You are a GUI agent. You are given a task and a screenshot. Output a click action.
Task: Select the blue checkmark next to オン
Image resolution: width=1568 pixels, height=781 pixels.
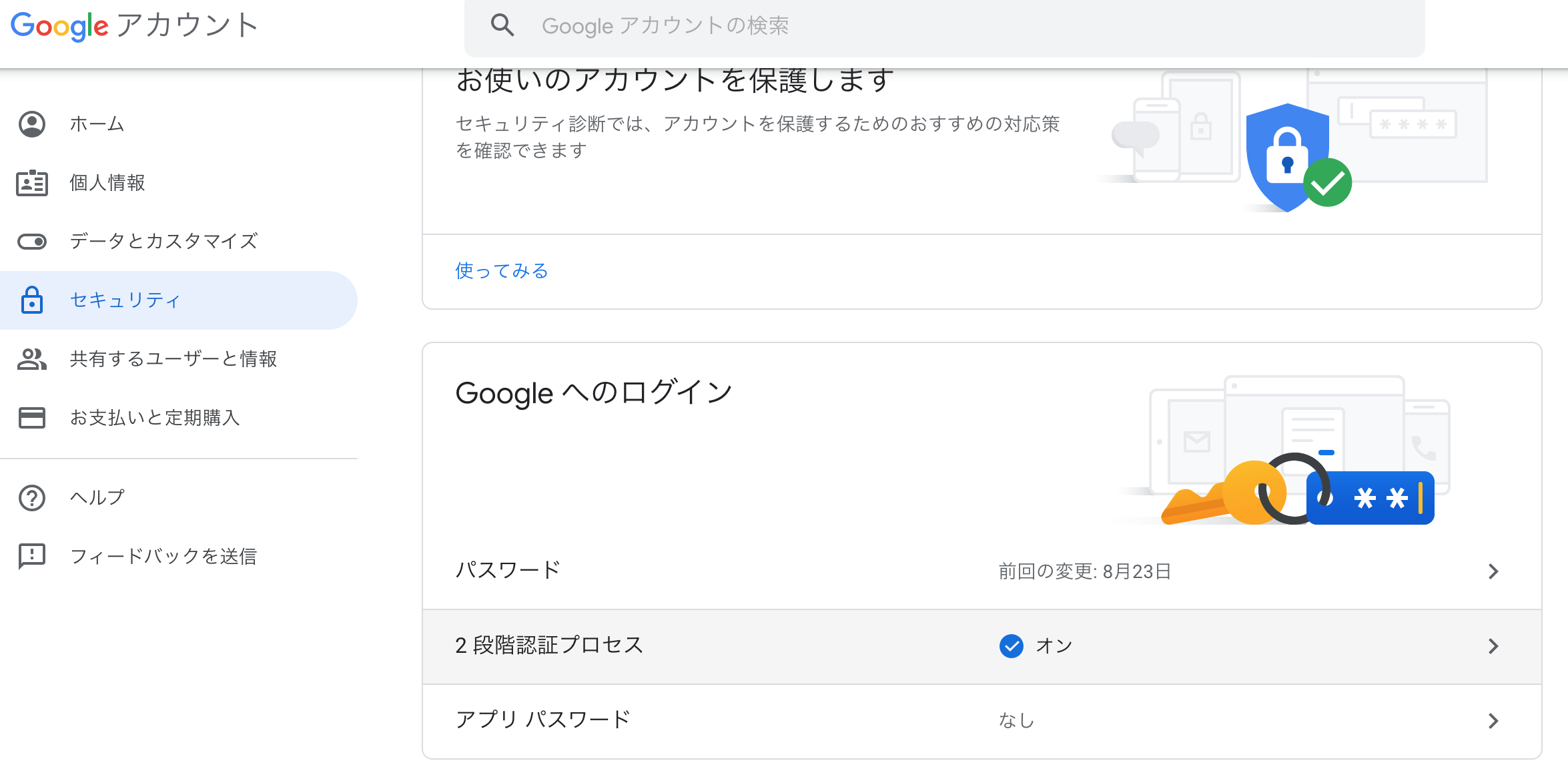1012,645
